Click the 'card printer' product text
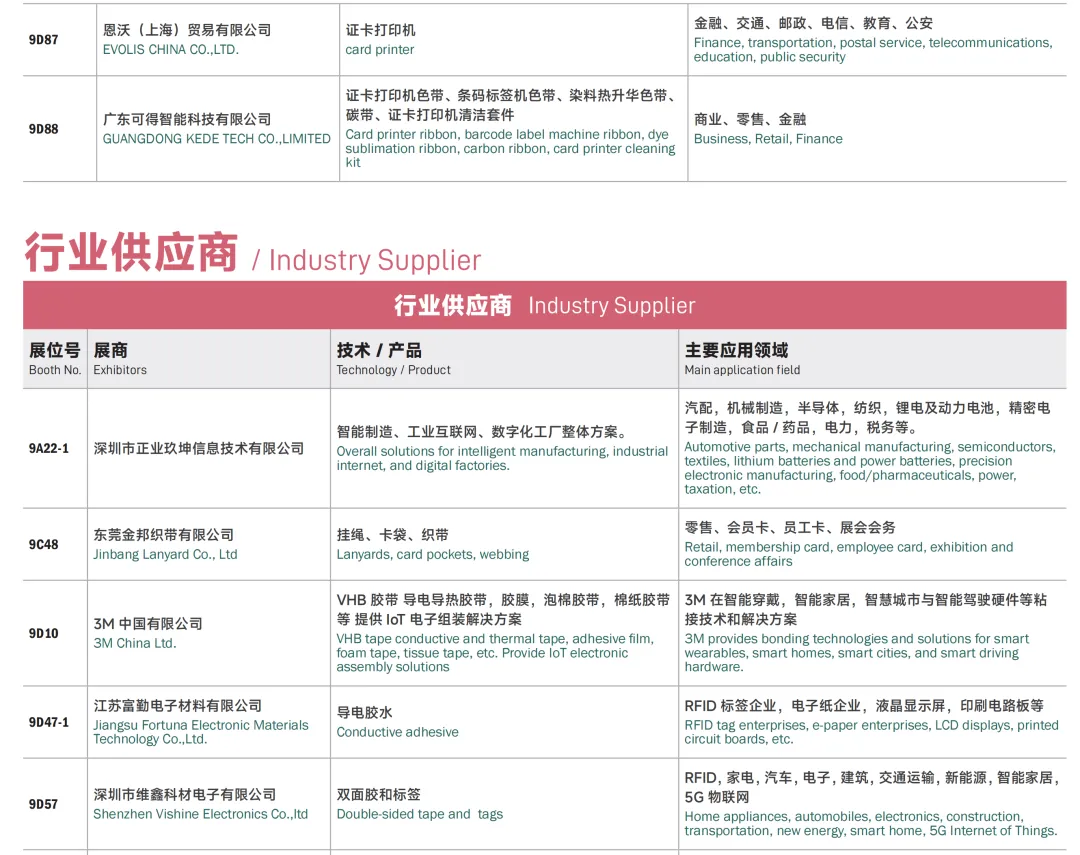 point(380,50)
